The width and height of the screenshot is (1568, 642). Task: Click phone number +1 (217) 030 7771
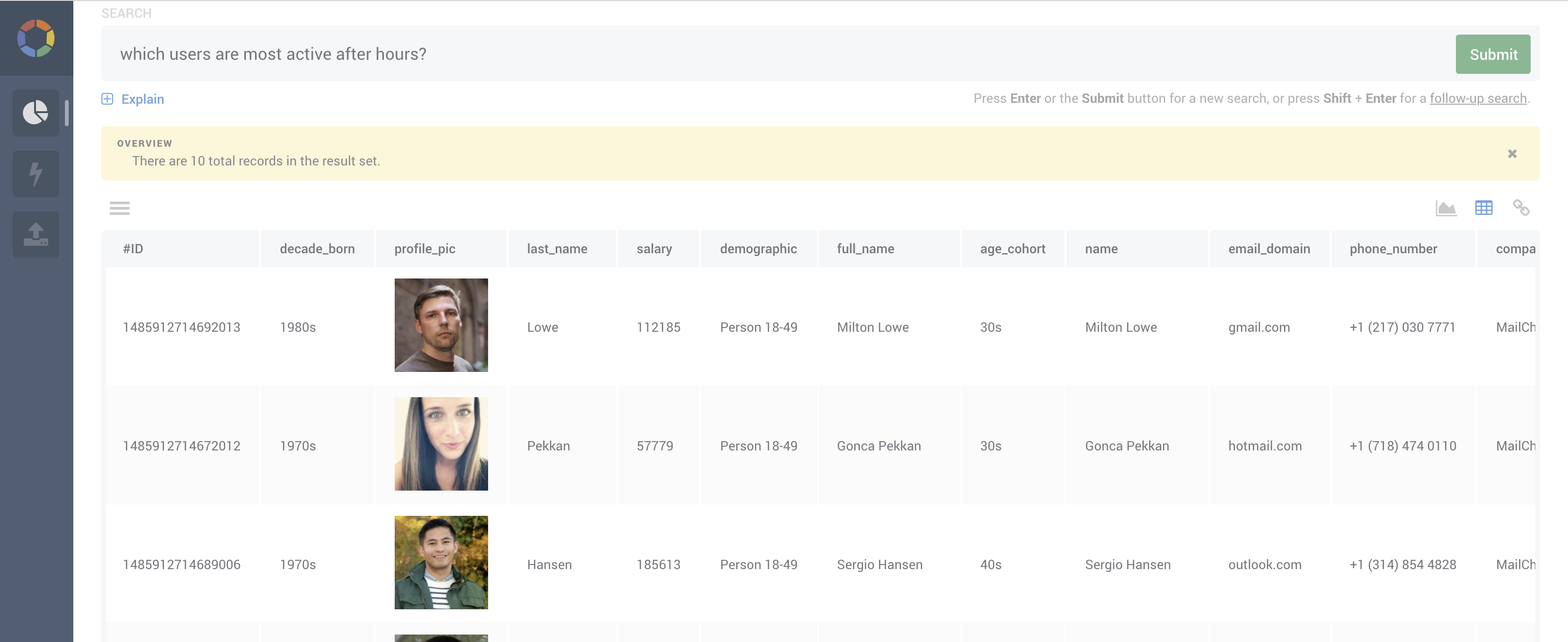click(1403, 327)
